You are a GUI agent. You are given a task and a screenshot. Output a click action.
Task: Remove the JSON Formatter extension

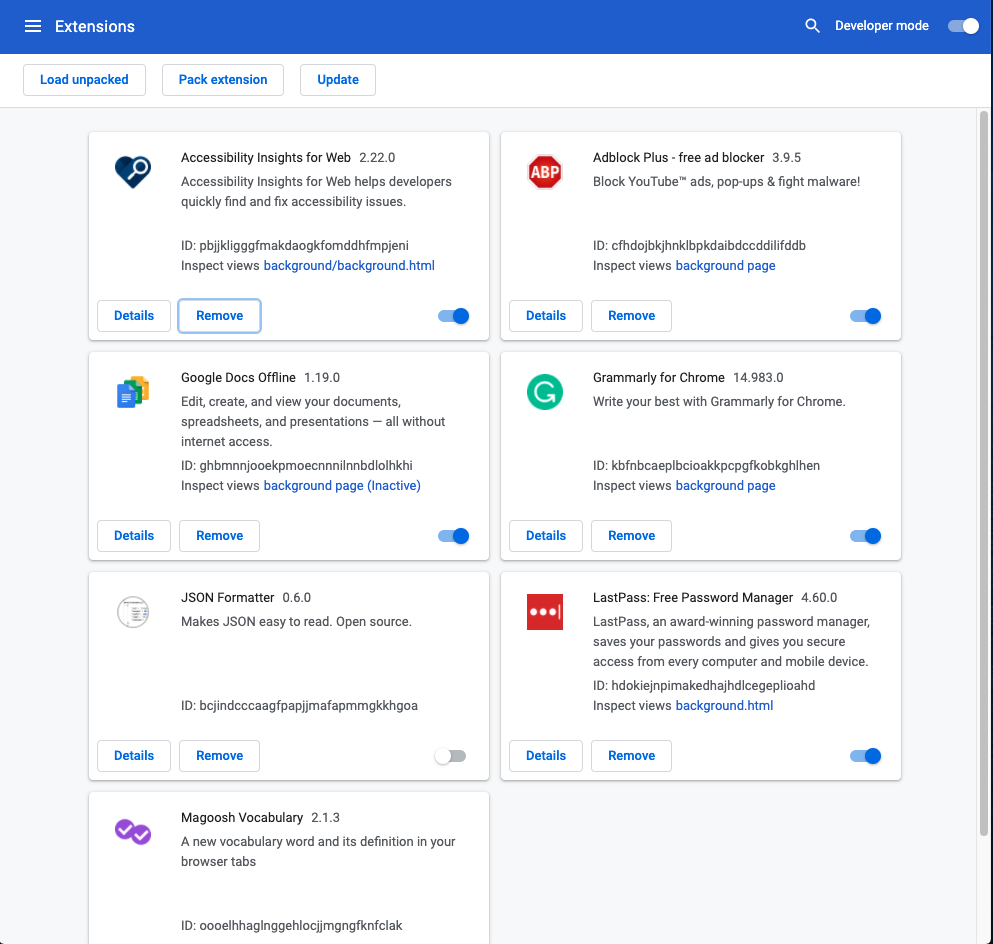click(x=220, y=756)
